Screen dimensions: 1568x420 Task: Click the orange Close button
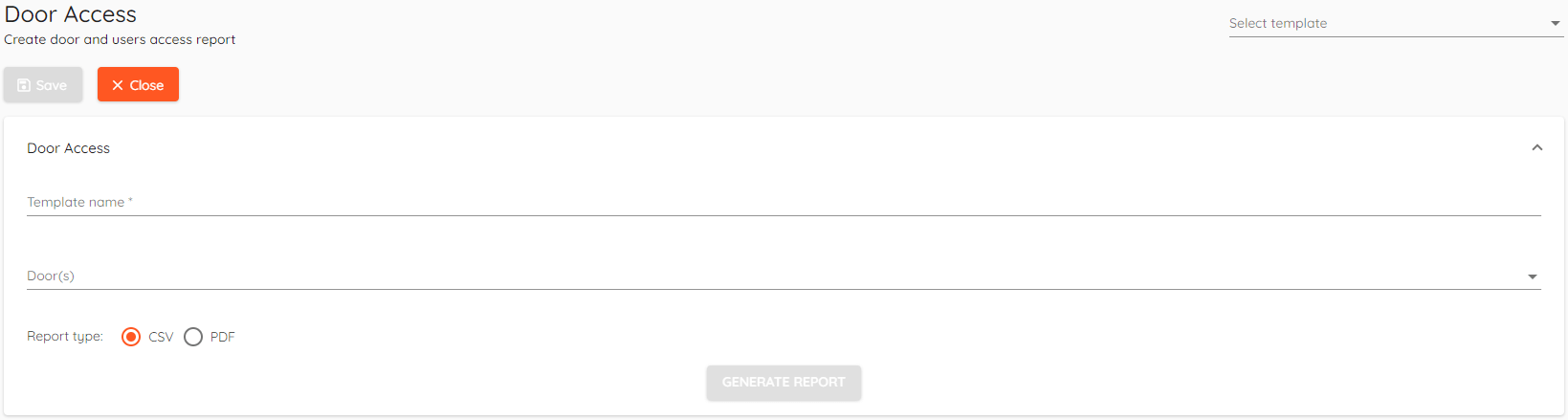pyautogui.click(x=138, y=84)
